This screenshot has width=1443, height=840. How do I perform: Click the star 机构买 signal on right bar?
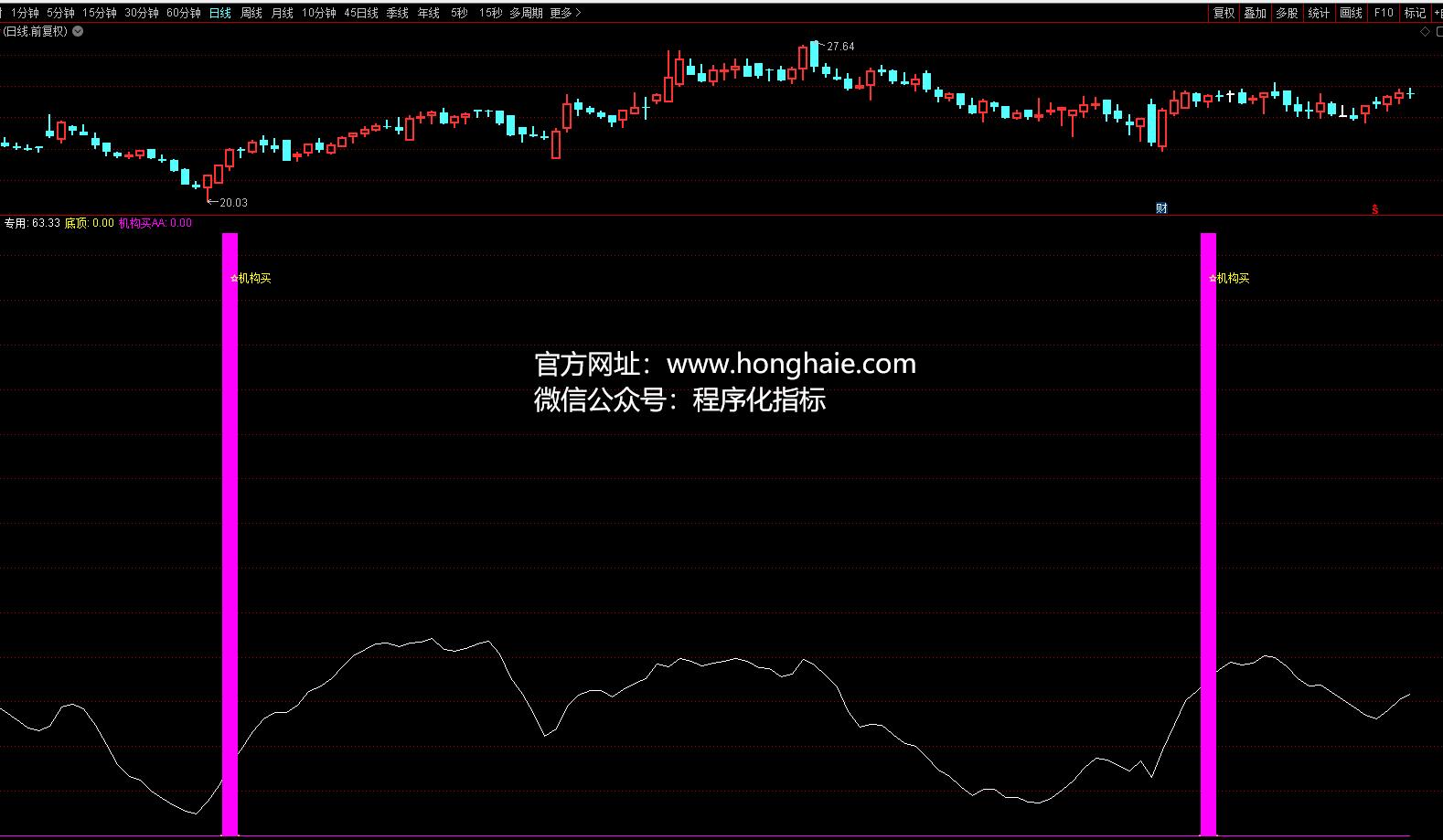coord(1229,279)
